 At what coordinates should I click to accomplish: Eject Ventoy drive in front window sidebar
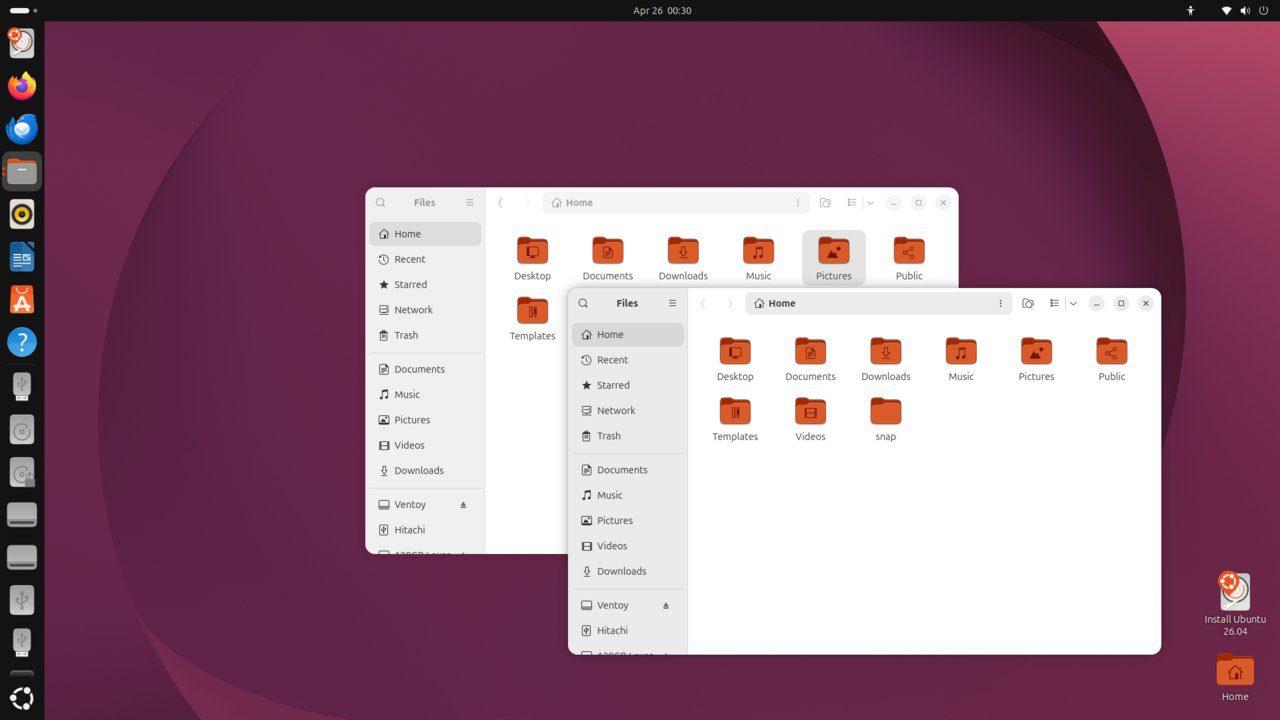(666, 605)
